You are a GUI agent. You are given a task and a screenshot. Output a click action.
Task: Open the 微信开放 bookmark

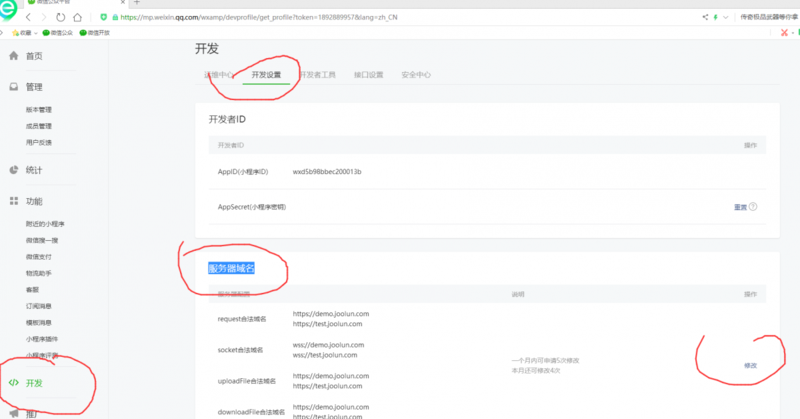point(95,33)
